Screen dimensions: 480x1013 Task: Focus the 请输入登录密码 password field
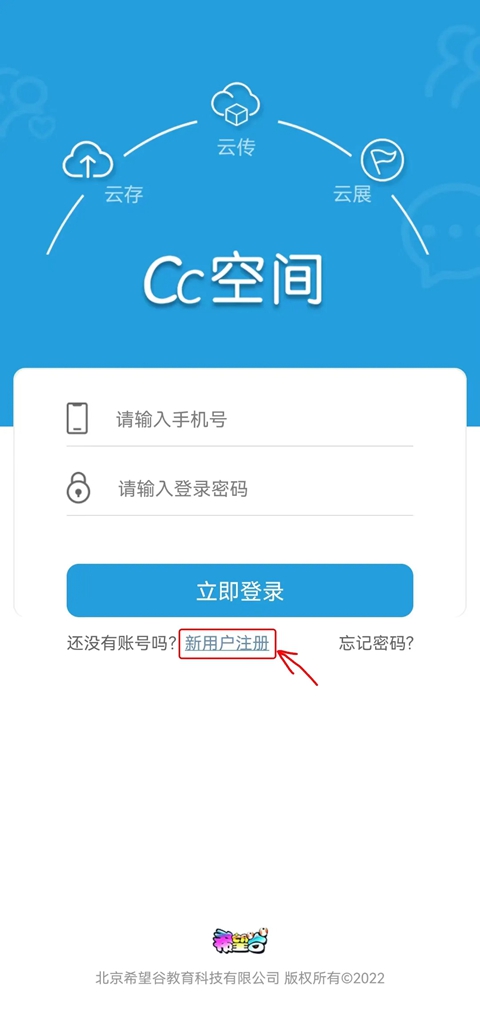tap(240, 489)
